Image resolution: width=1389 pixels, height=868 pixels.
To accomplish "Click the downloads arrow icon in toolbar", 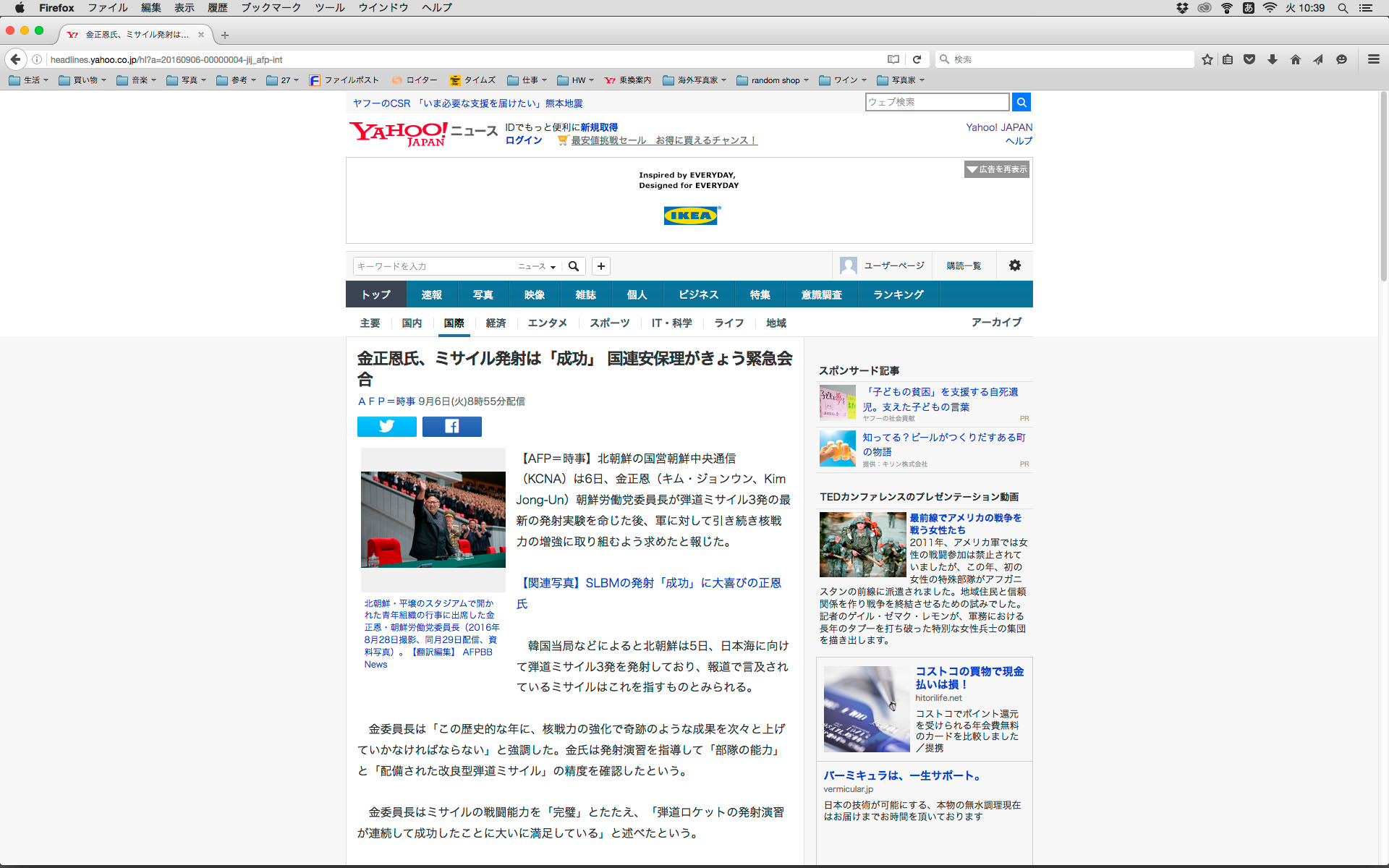I will click(1272, 59).
